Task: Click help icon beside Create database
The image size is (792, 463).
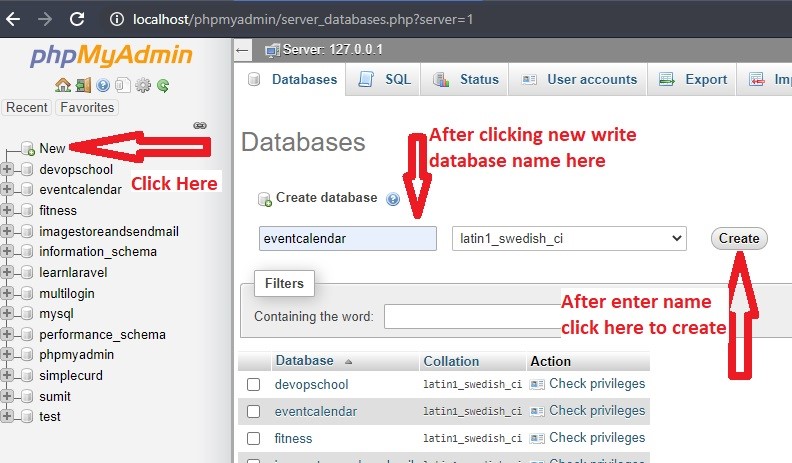Action: tap(393, 199)
